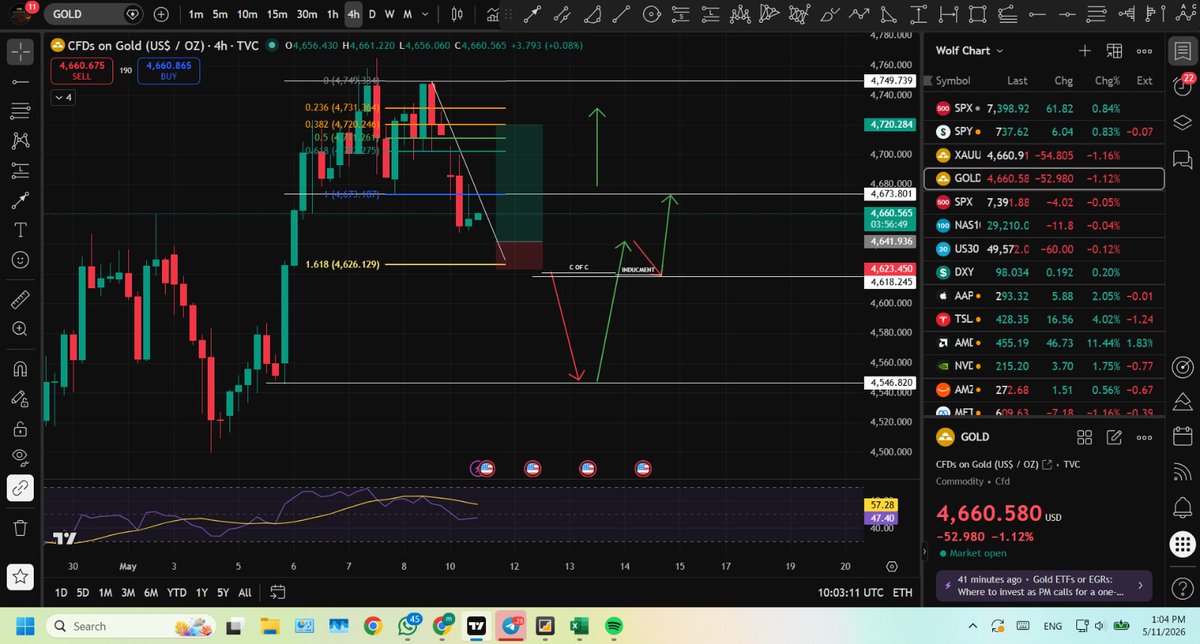Select the NVDA watchlist row
This screenshot has height=644, width=1200.
[x=1044, y=366]
